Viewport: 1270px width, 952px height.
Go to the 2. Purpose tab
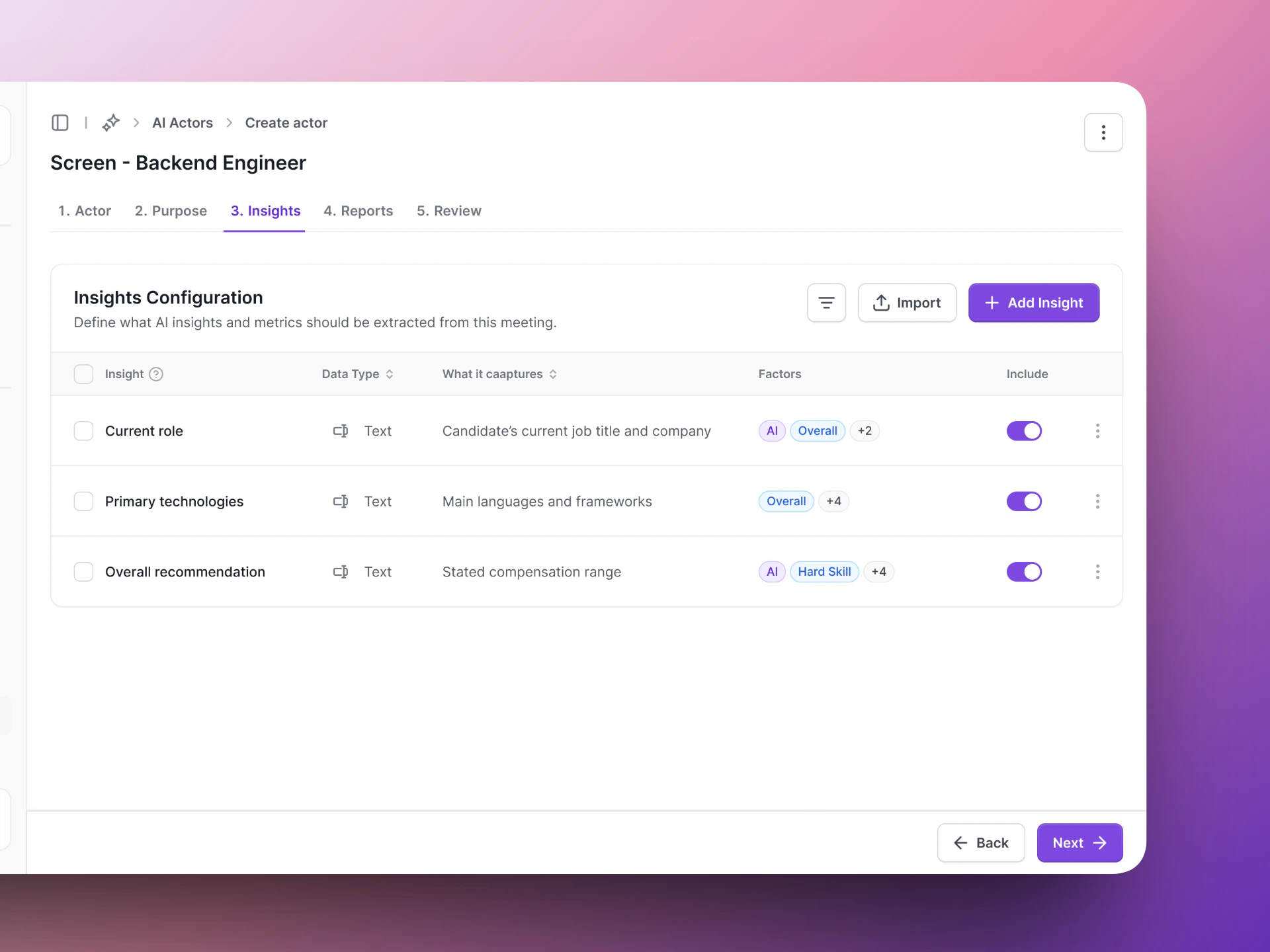[171, 211]
